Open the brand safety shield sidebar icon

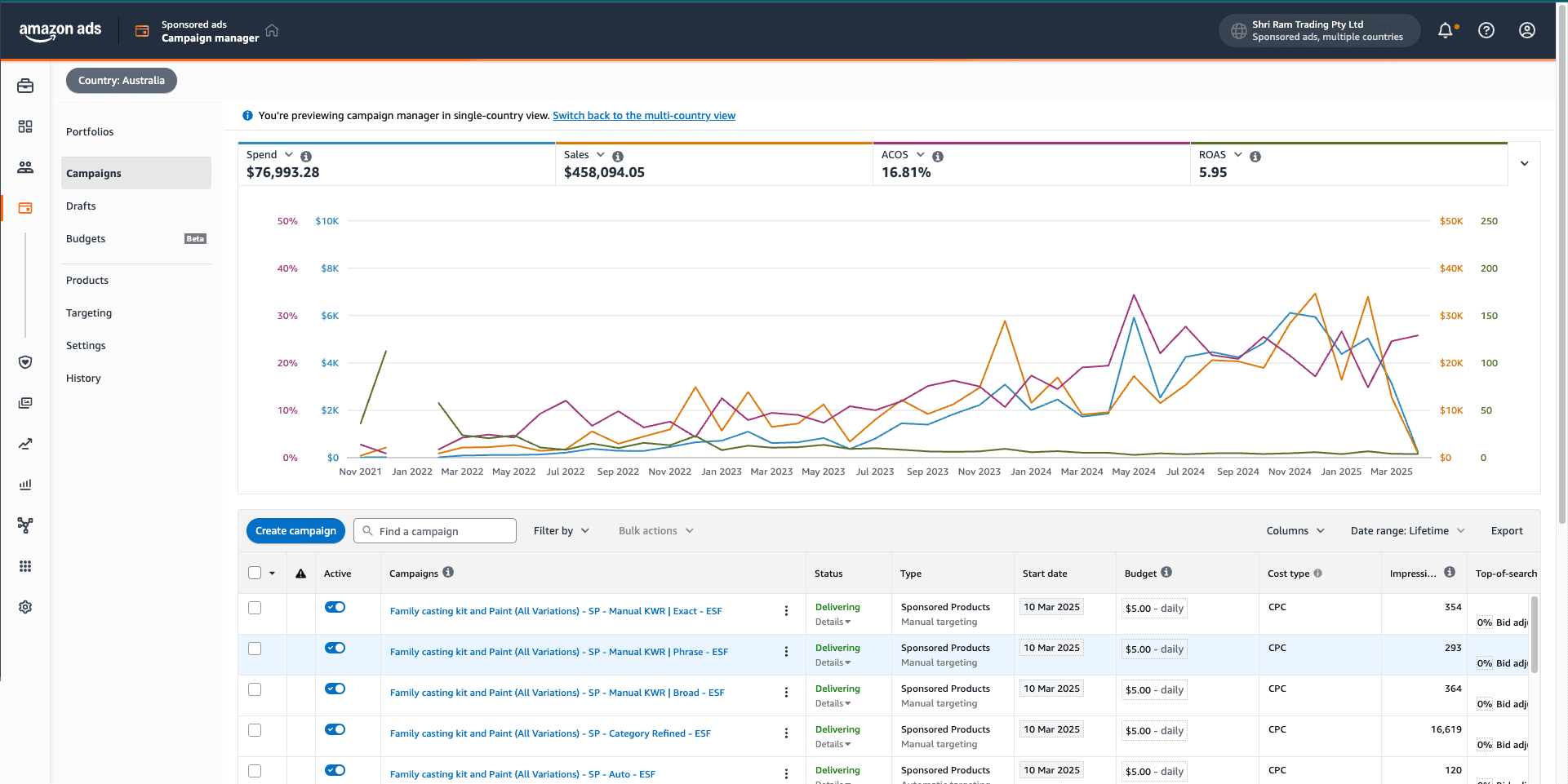click(x=25, y=362)
